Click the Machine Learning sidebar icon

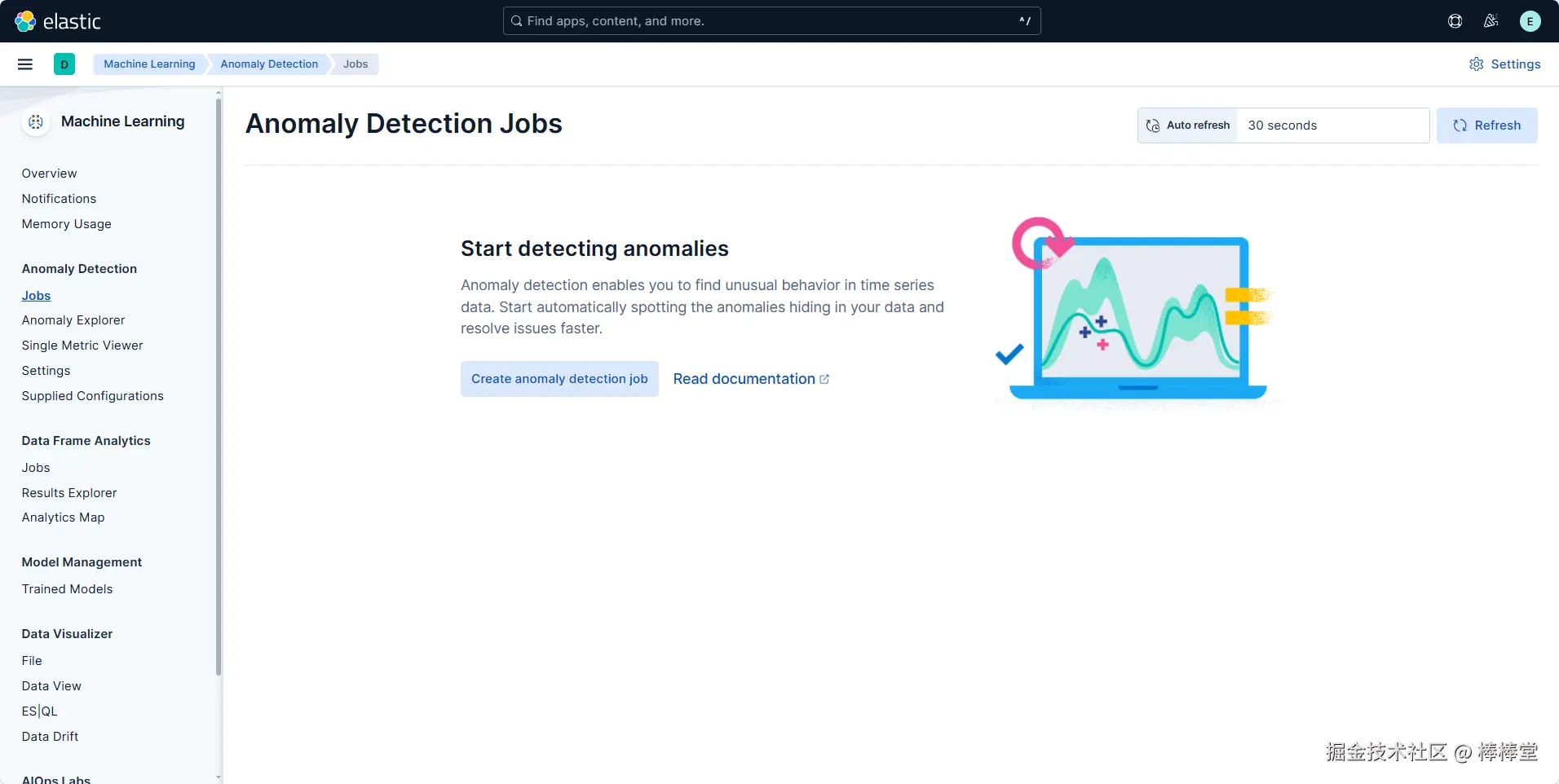coord(36,122)
